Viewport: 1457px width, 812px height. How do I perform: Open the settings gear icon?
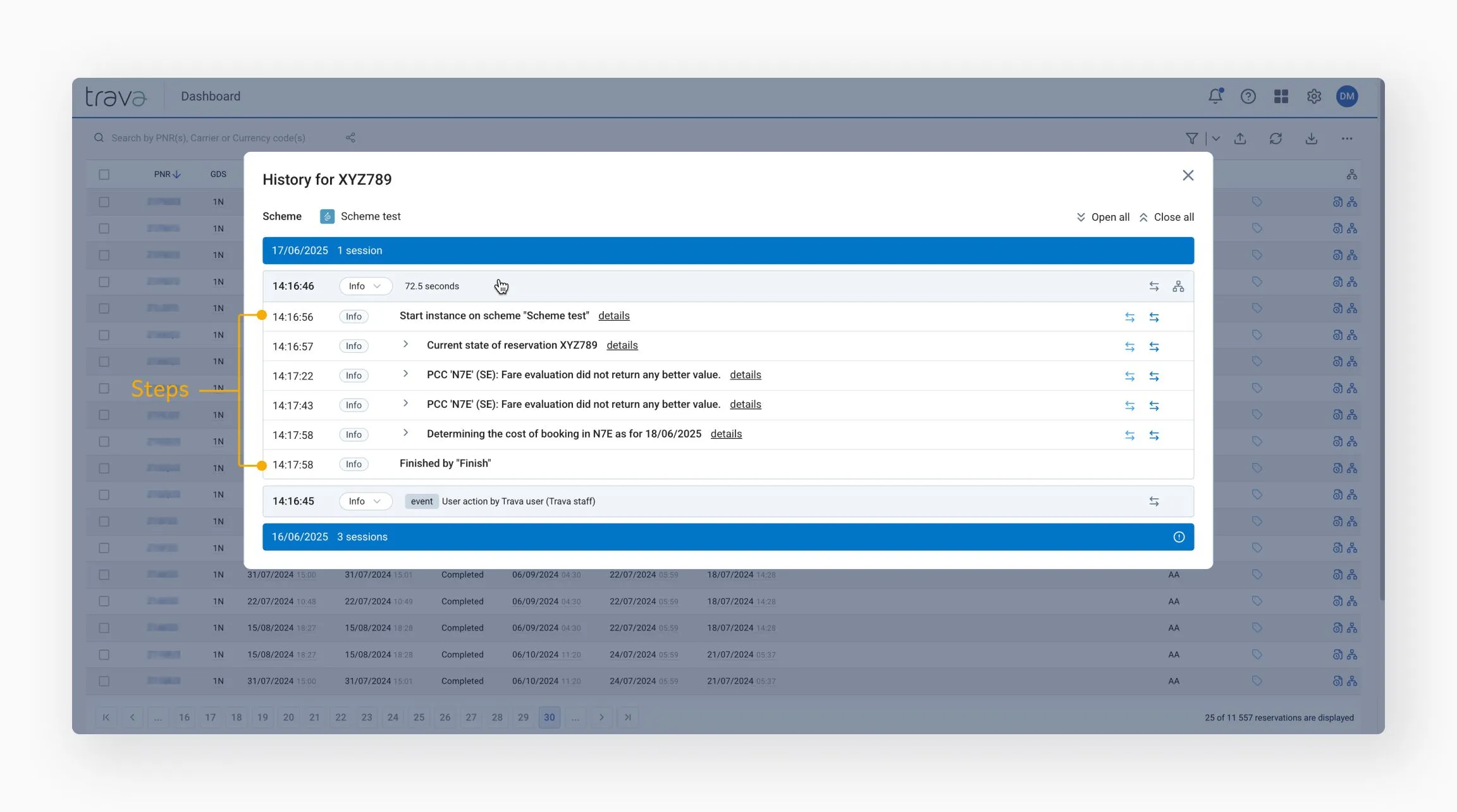(x=1314, y=96)
